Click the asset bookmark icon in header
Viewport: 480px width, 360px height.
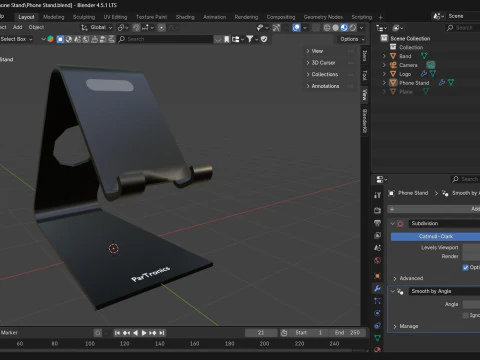[x=227, y=39]
